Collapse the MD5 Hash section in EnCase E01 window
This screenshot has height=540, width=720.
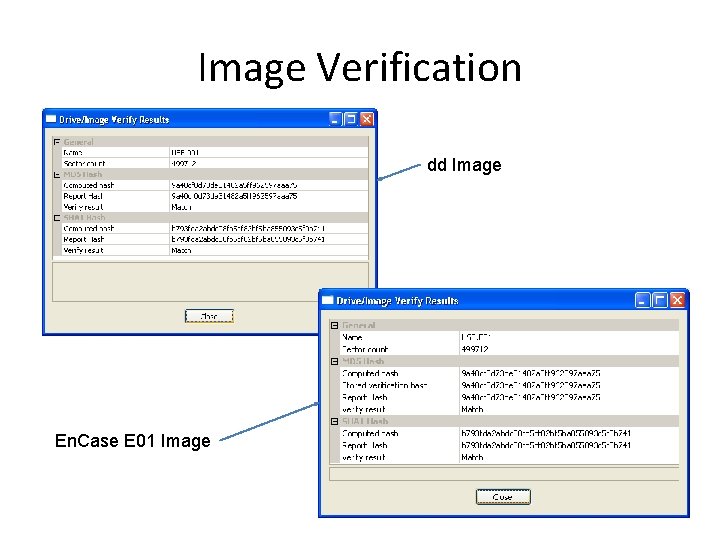coord(334,361)
